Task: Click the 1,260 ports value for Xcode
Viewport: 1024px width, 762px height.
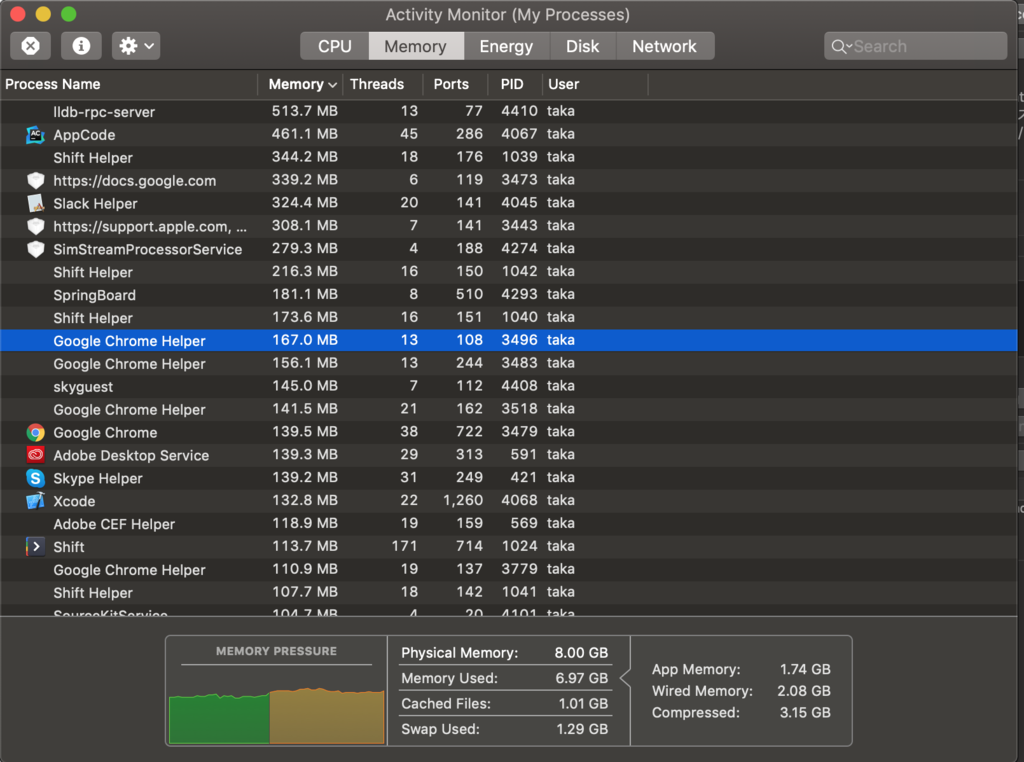Action: 463,500
